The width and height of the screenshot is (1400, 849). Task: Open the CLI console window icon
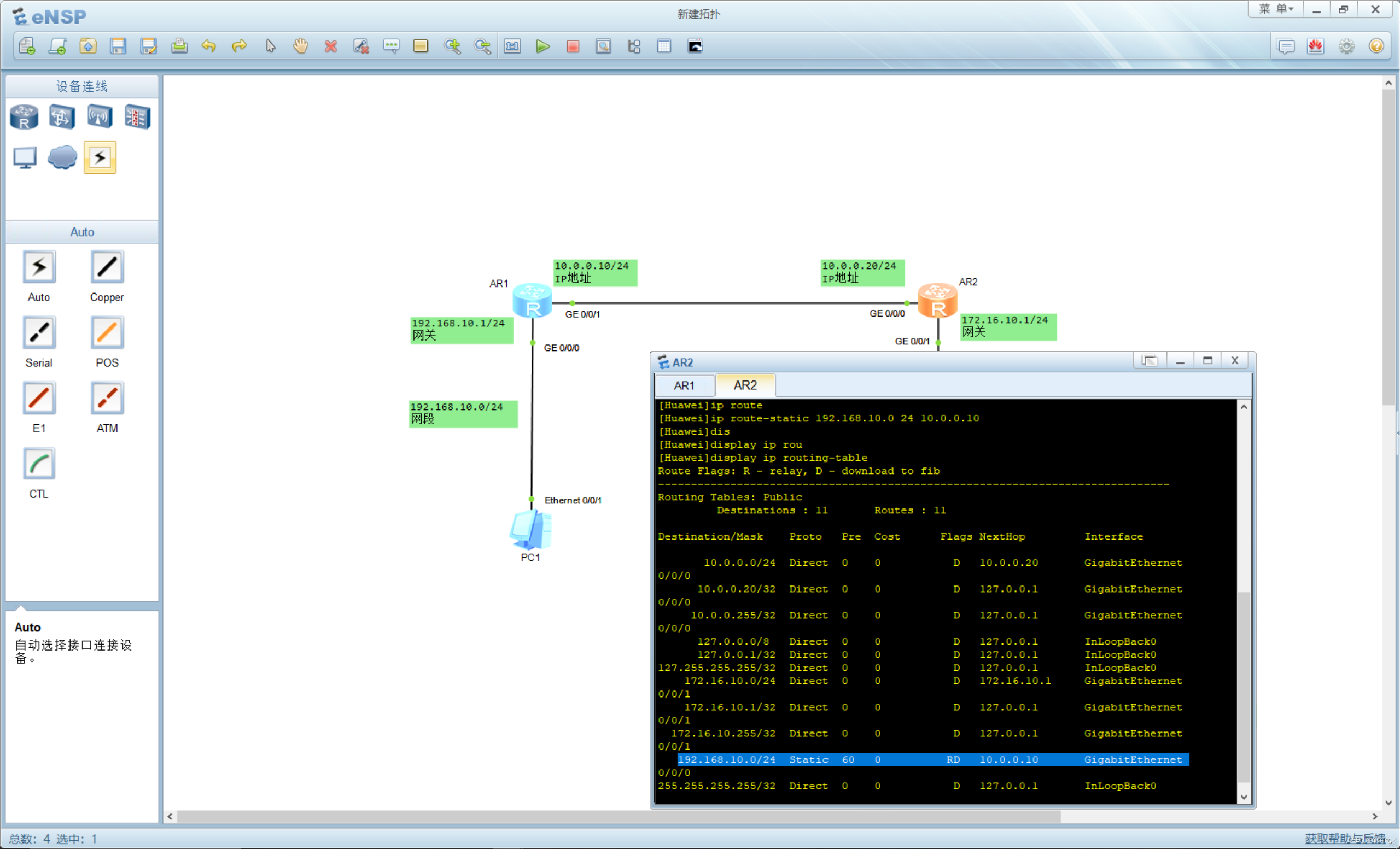696,46
